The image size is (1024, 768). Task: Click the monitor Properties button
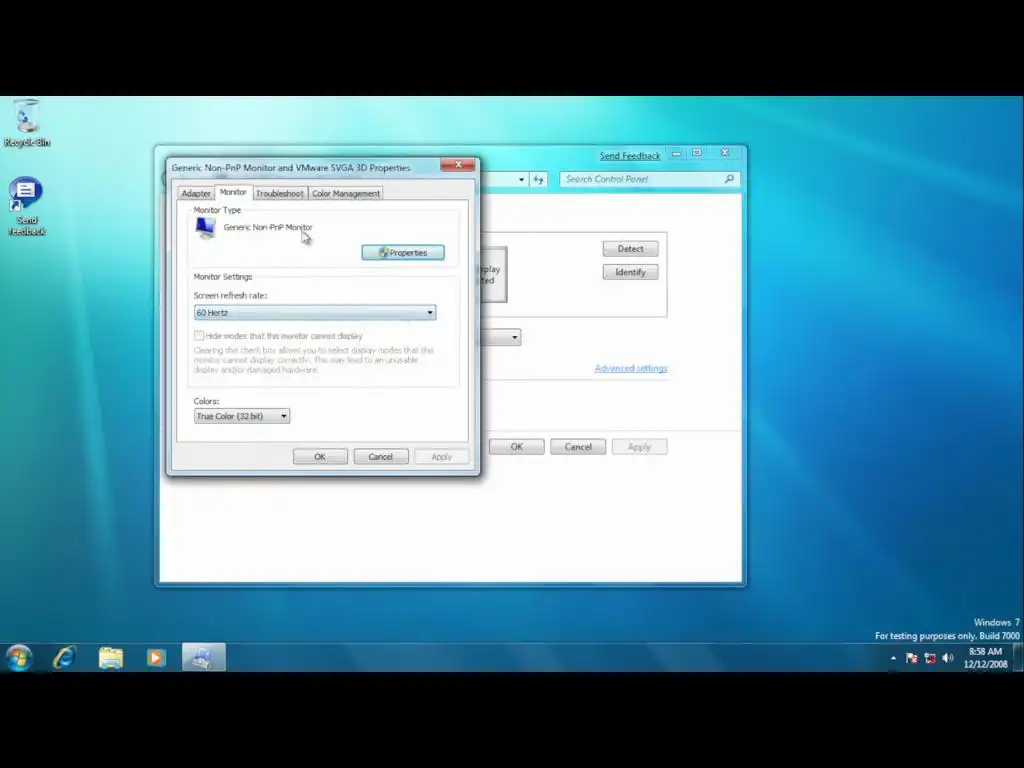(x=403, y=253)
